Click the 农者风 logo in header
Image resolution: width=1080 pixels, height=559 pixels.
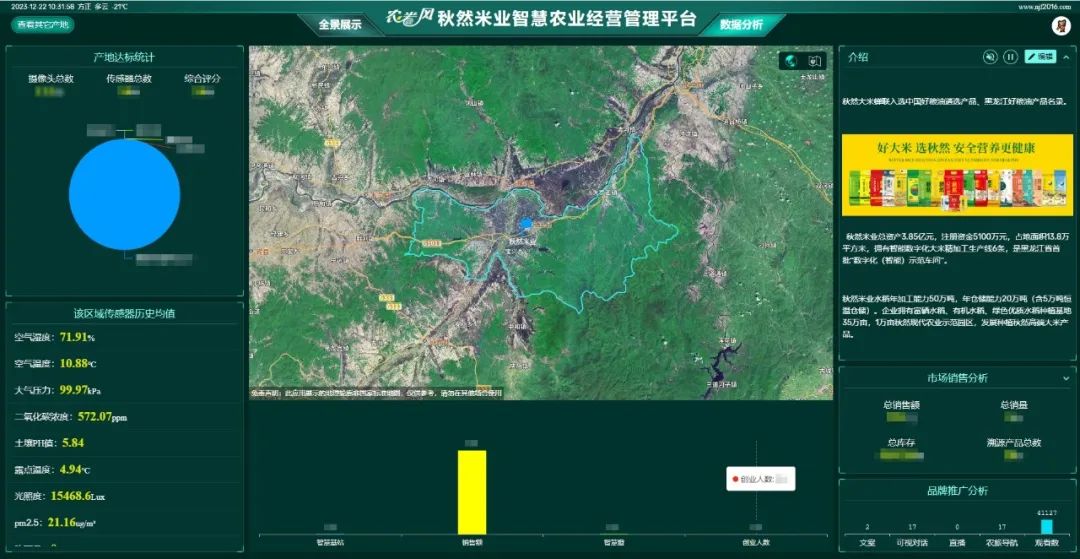(410, 19)
